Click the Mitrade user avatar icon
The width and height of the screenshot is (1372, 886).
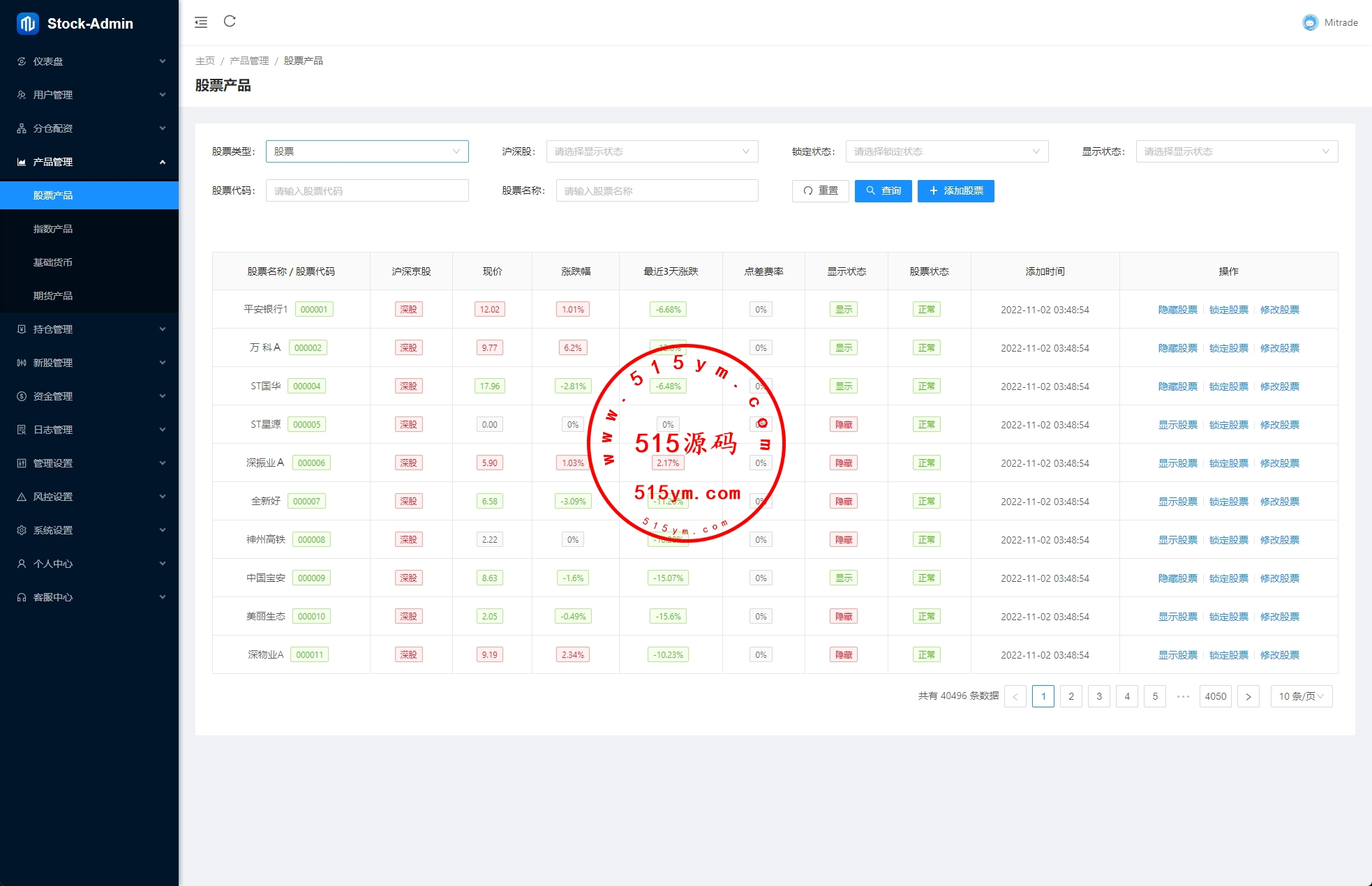[1310, 22]
